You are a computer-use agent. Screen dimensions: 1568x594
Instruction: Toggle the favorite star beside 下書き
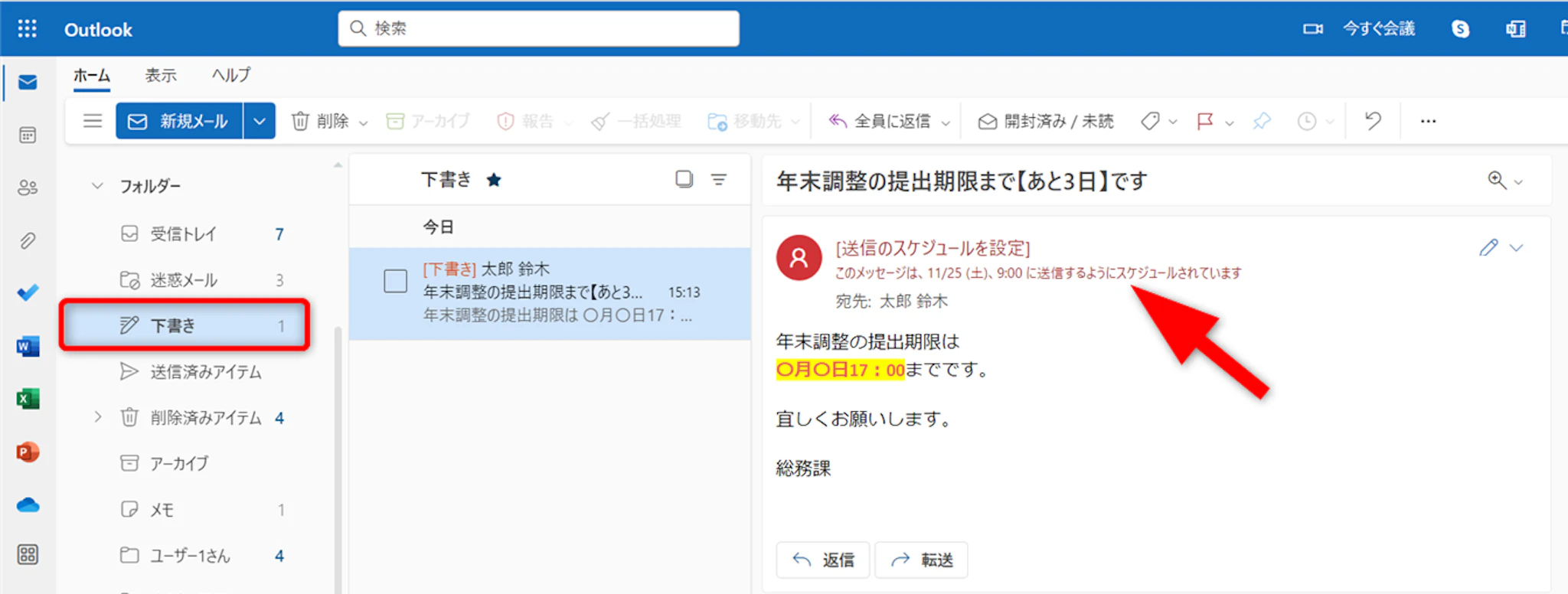point(494,180)
